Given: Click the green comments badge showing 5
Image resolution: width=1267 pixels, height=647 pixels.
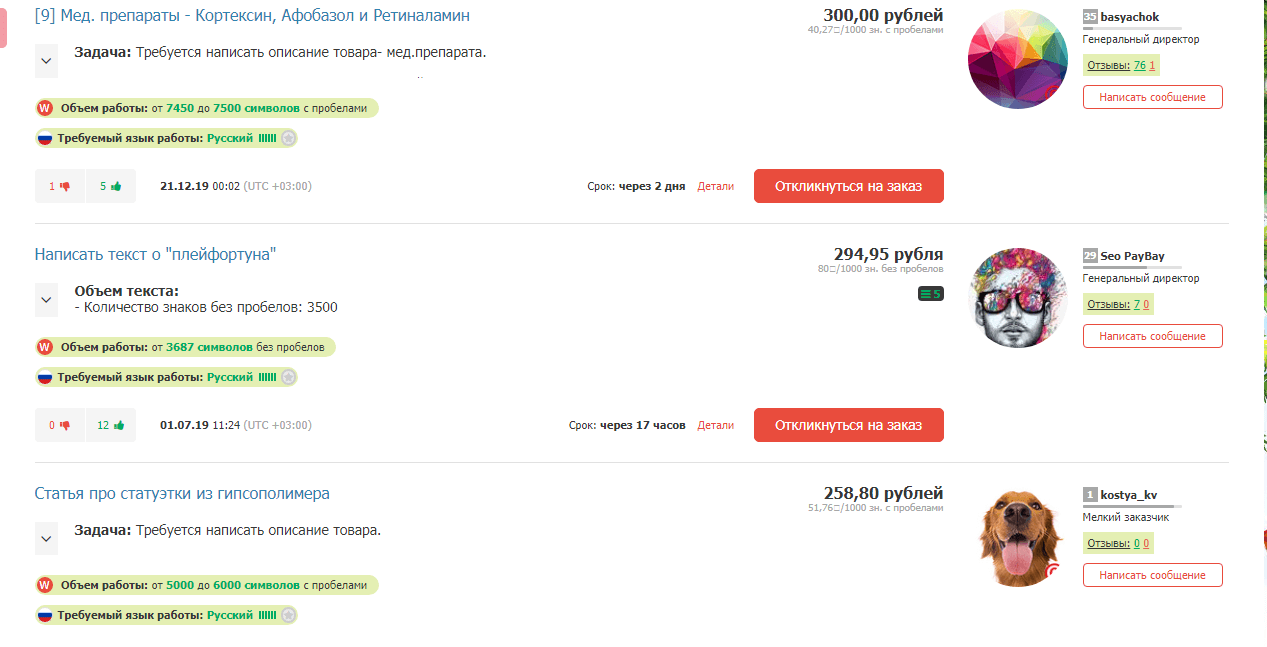Looking at the screenshot, I should (x=930, y=294).
